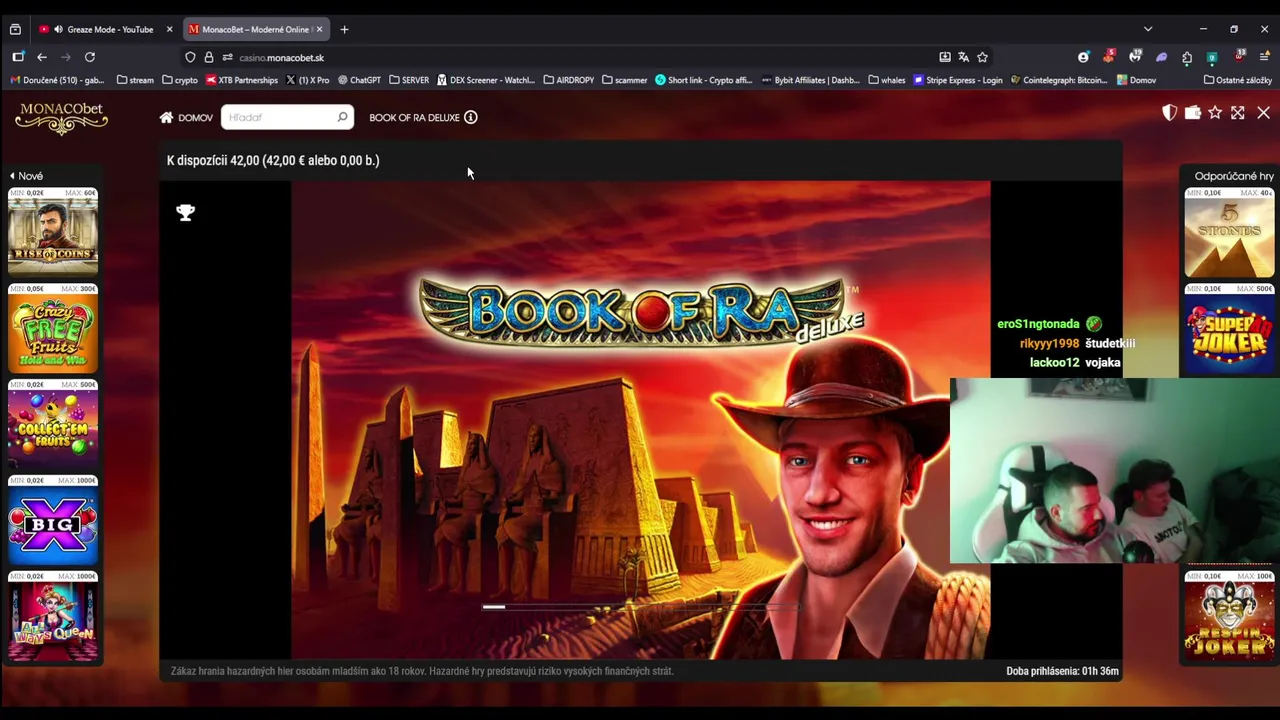Click the Domov home link
1280x720 pixels.
[x=186, y=117]
